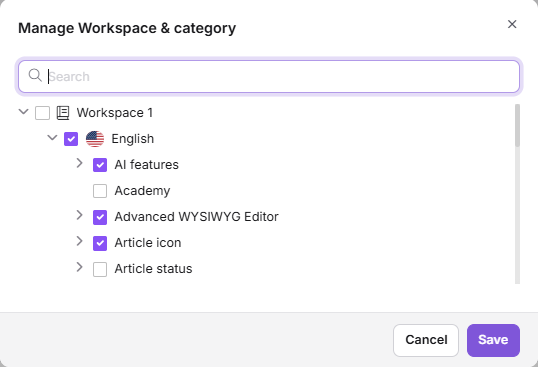Click the category list vertical scrollbar
Image resolution: width=538 pixels, height=367 pixels.
517,194
